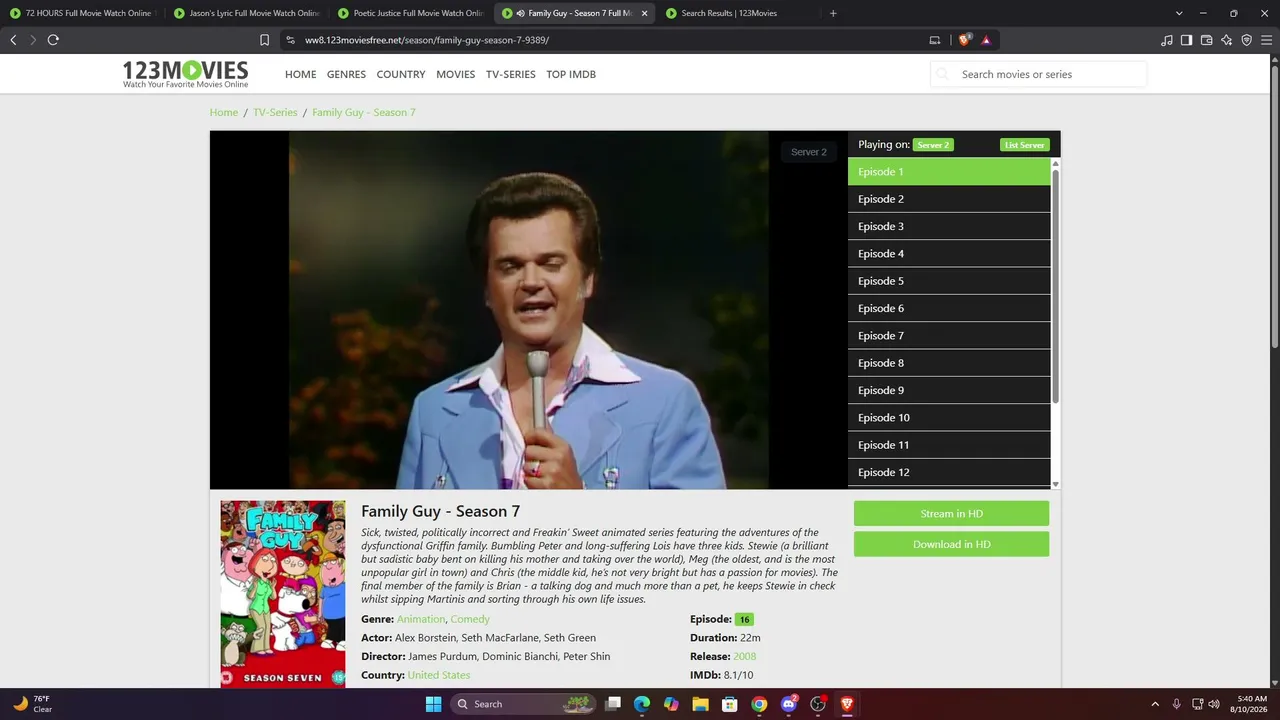1280x720 pixels.
Task: Go to the TV-SERIES section
Action: (x=511, y=74)
